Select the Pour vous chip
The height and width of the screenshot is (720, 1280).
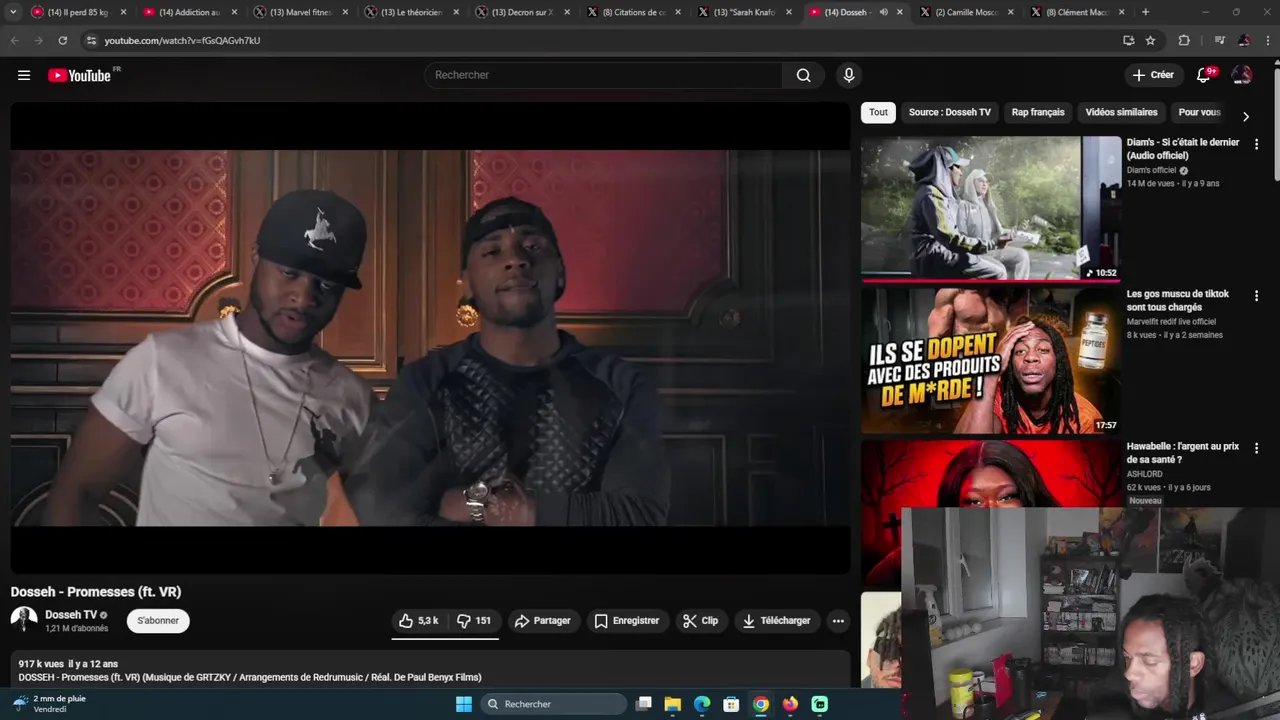(1199, 112)
